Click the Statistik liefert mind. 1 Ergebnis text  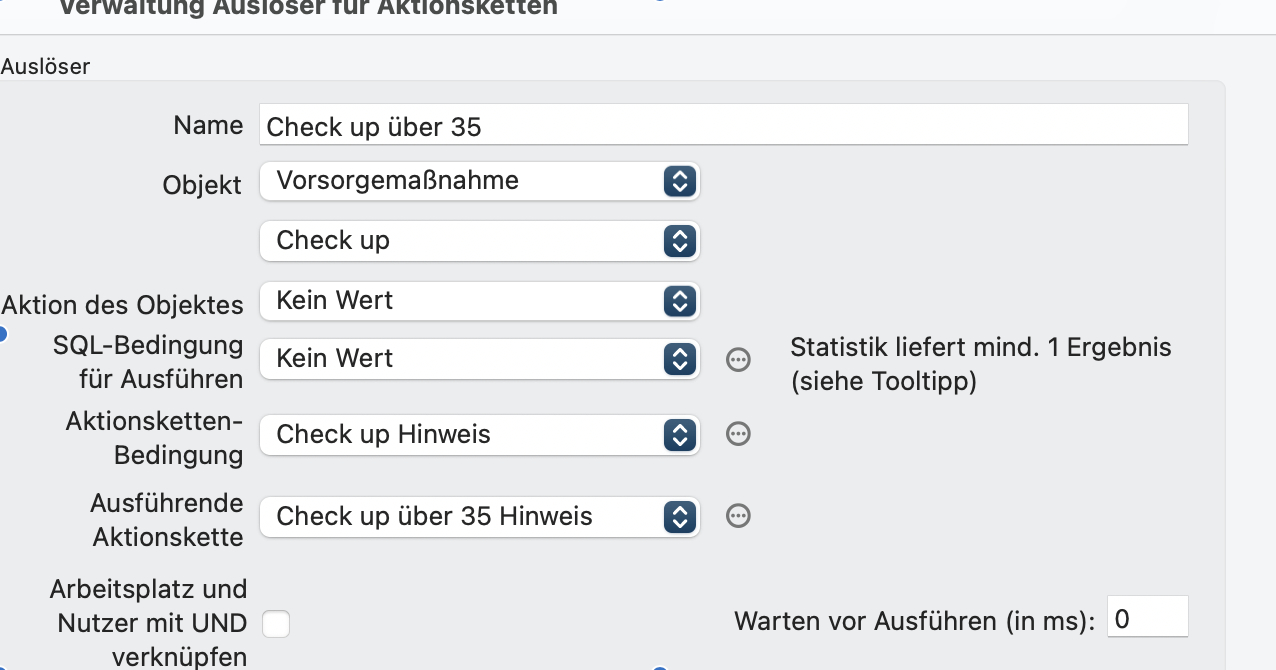coord(980,364)
